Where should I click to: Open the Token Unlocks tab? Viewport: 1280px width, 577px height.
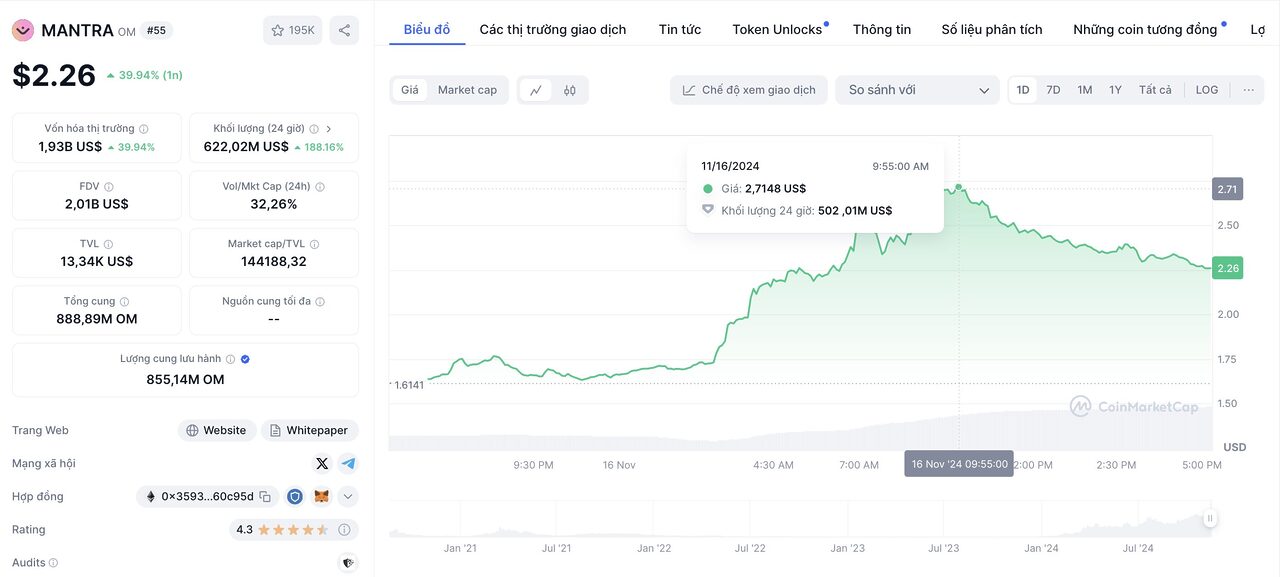777,30
